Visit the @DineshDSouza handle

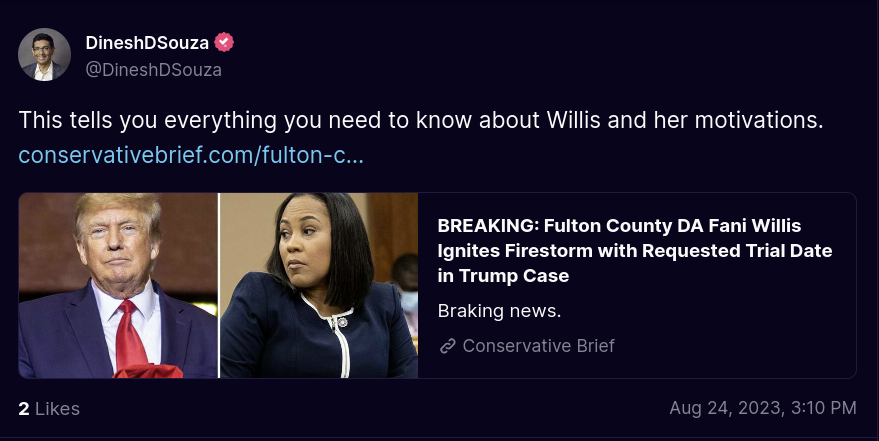click(x=154, y=70)
